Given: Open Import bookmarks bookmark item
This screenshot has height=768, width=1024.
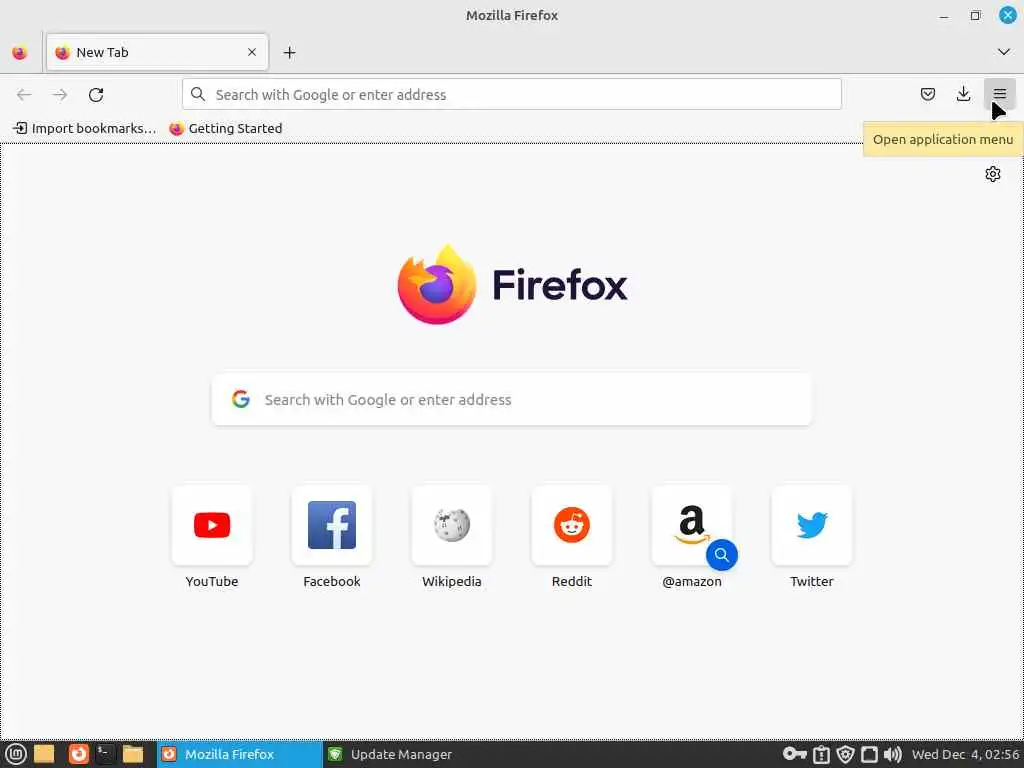Looking at the screenshot, I should coord(85,129).
